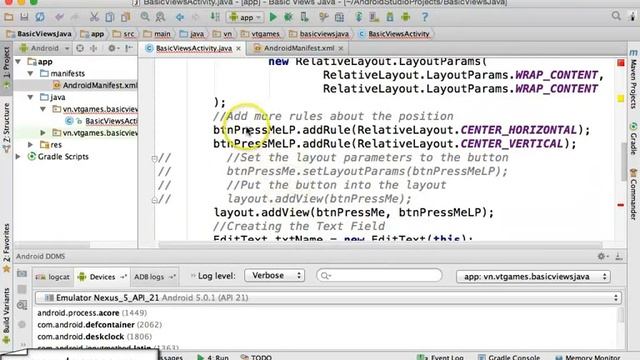Viewport: 640px width, 360px height.
Task: Collapse the manifests folder
Action: pyautogui.click(x=31, y=73)
